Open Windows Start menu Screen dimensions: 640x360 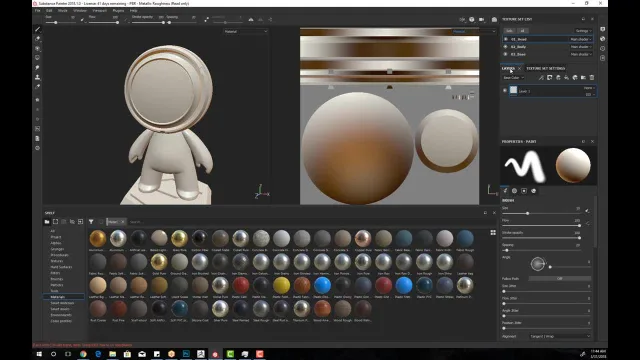click(x=39, y=354)
